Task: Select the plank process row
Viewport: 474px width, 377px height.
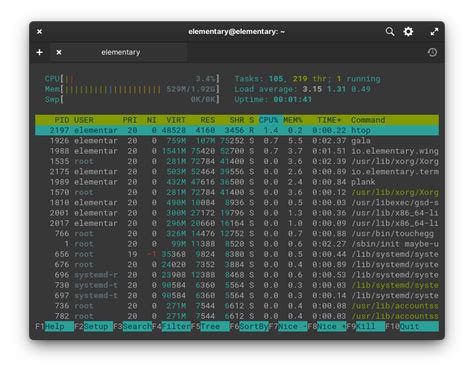Action: [x=237, y=182]
